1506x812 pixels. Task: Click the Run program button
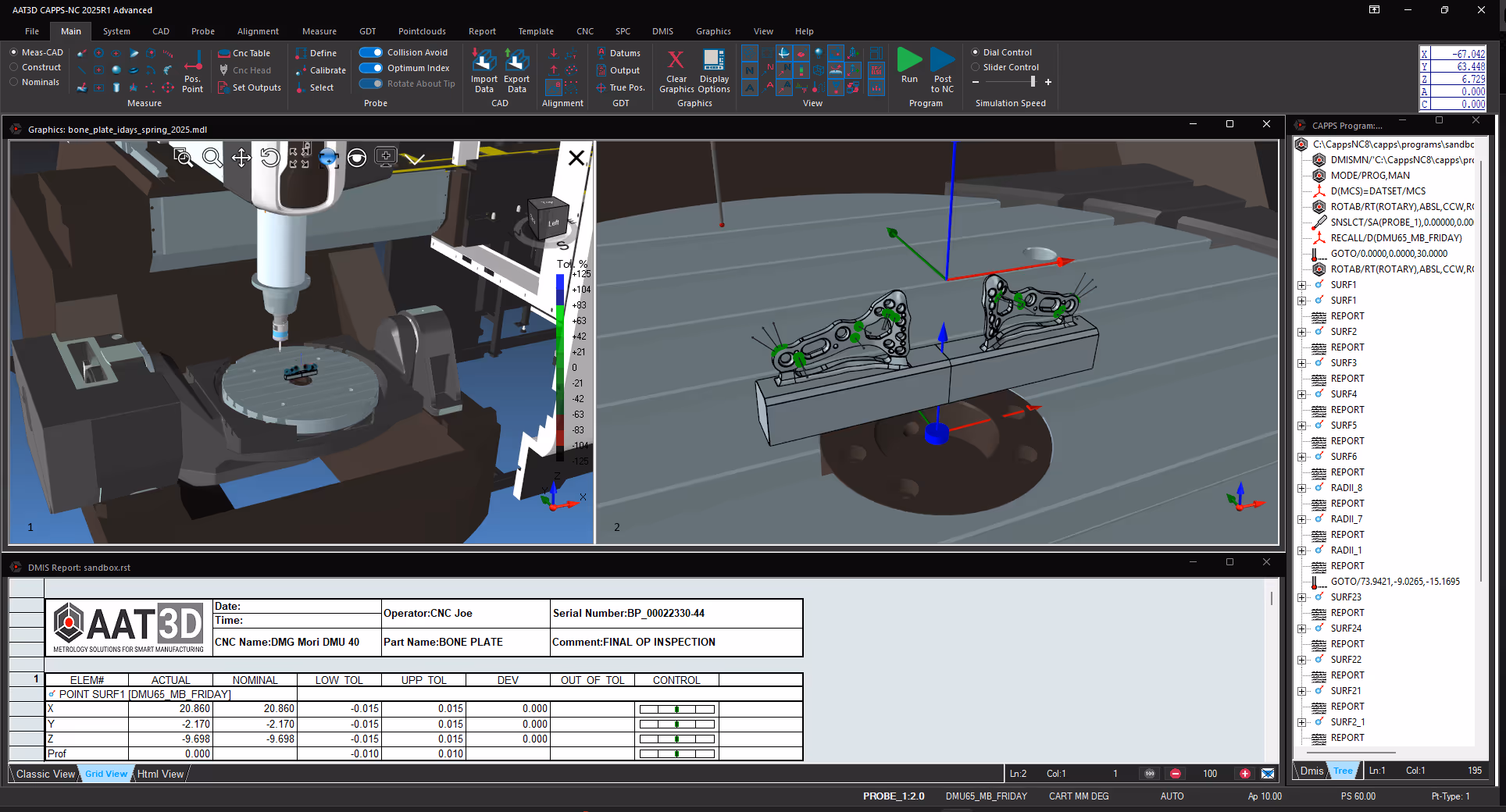(909, 61)
